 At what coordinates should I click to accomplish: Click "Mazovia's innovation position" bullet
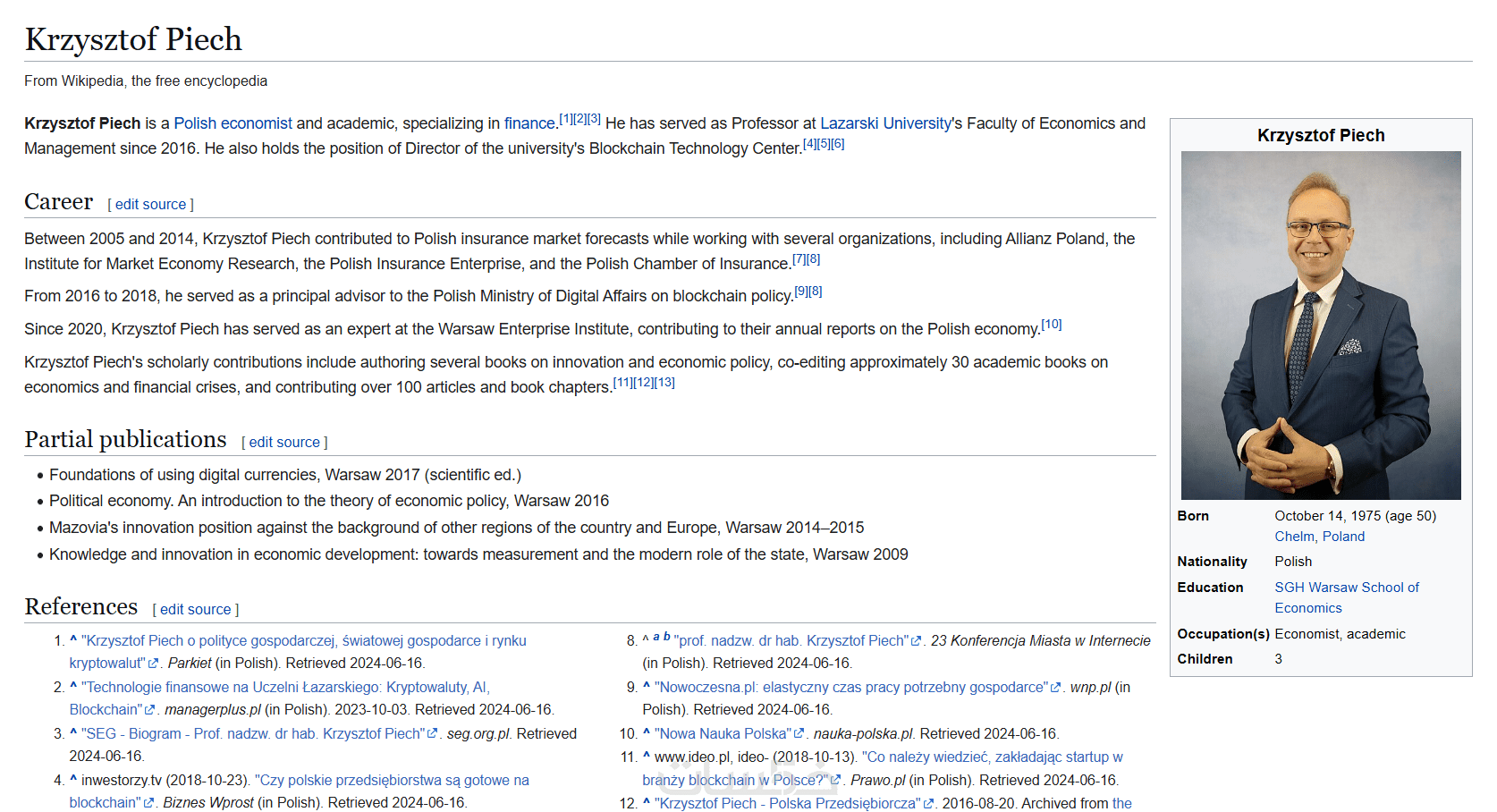pos(457,528)
